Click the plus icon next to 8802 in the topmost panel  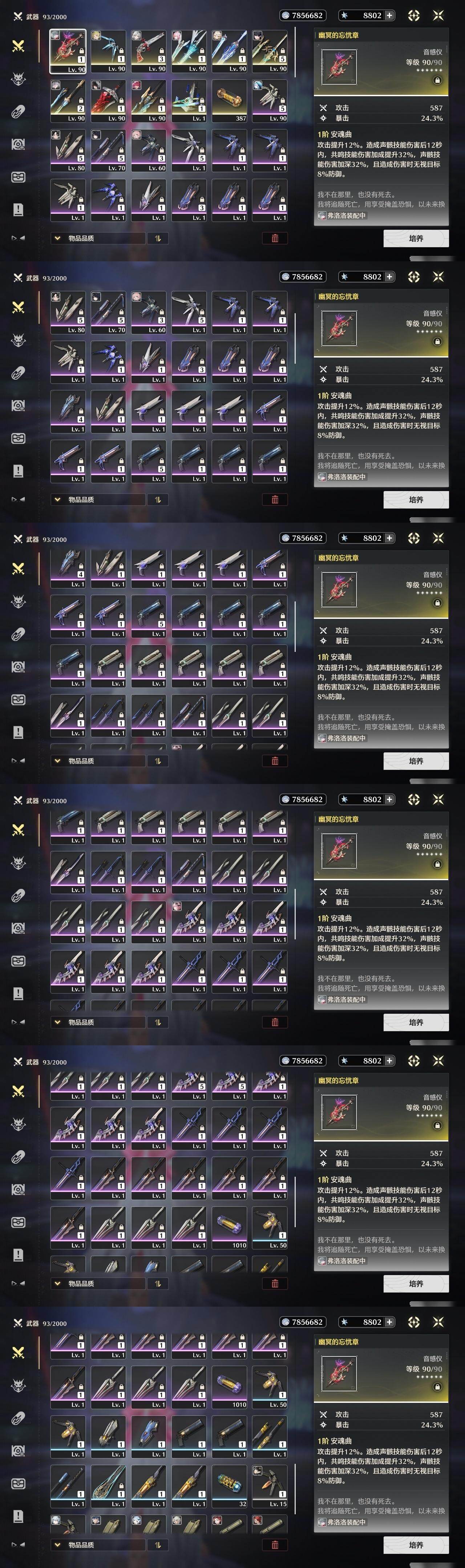(x=389, y=15)
